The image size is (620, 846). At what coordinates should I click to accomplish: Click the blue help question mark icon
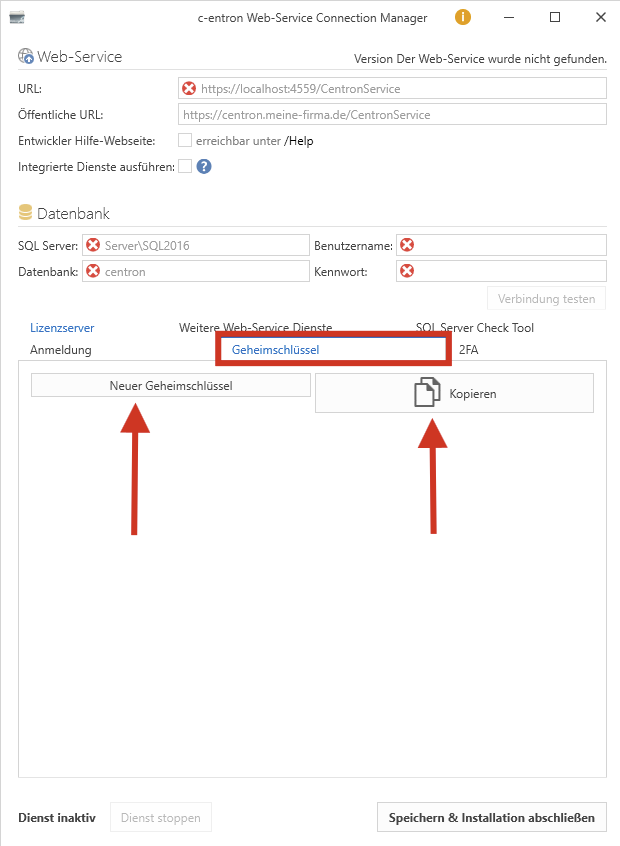pyautogui.click(x=204, y=167)
